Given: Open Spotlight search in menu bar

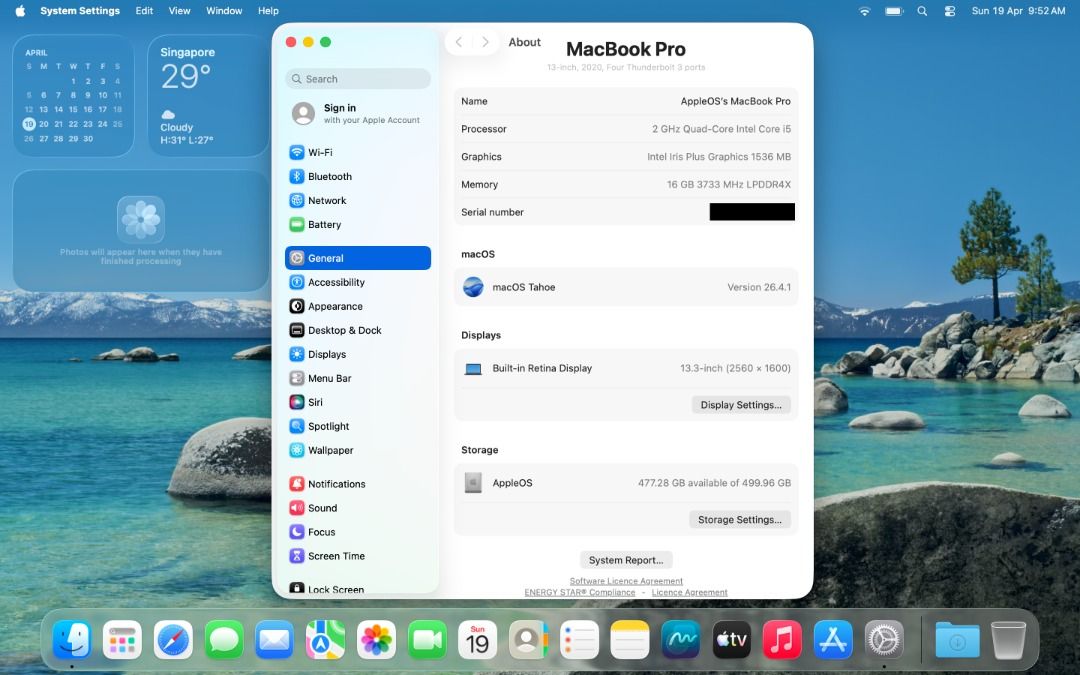Looking at the screenshot, I should click(922, 10).
